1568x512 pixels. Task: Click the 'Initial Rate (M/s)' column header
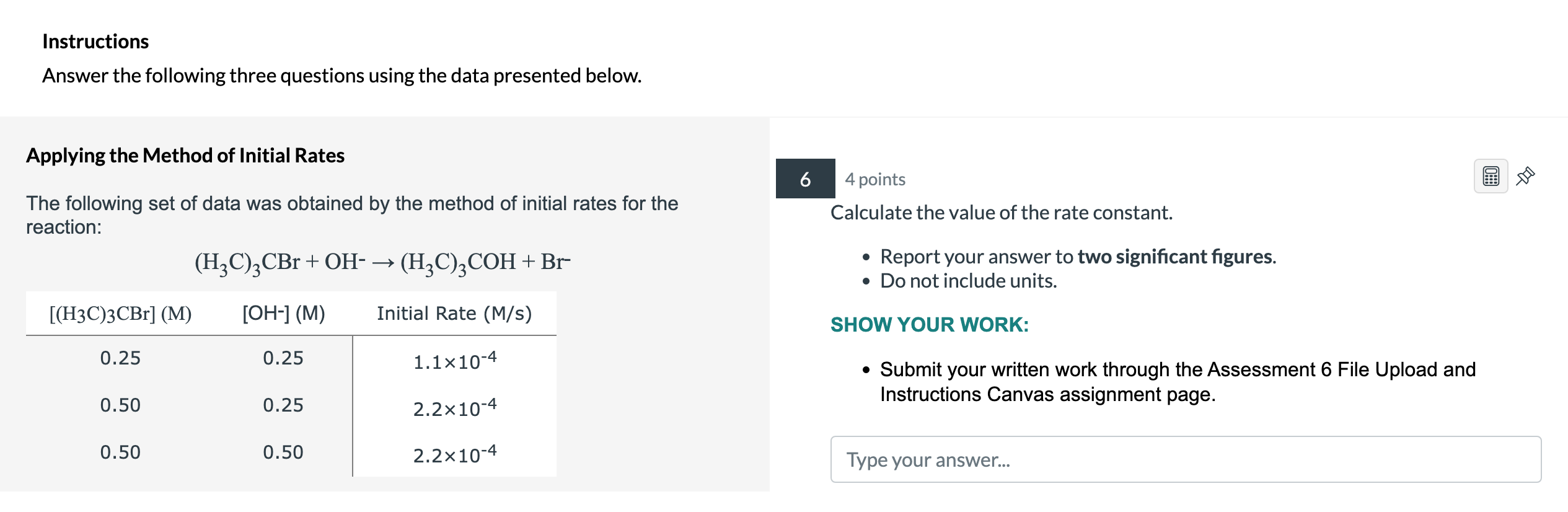tap(454, 314)
